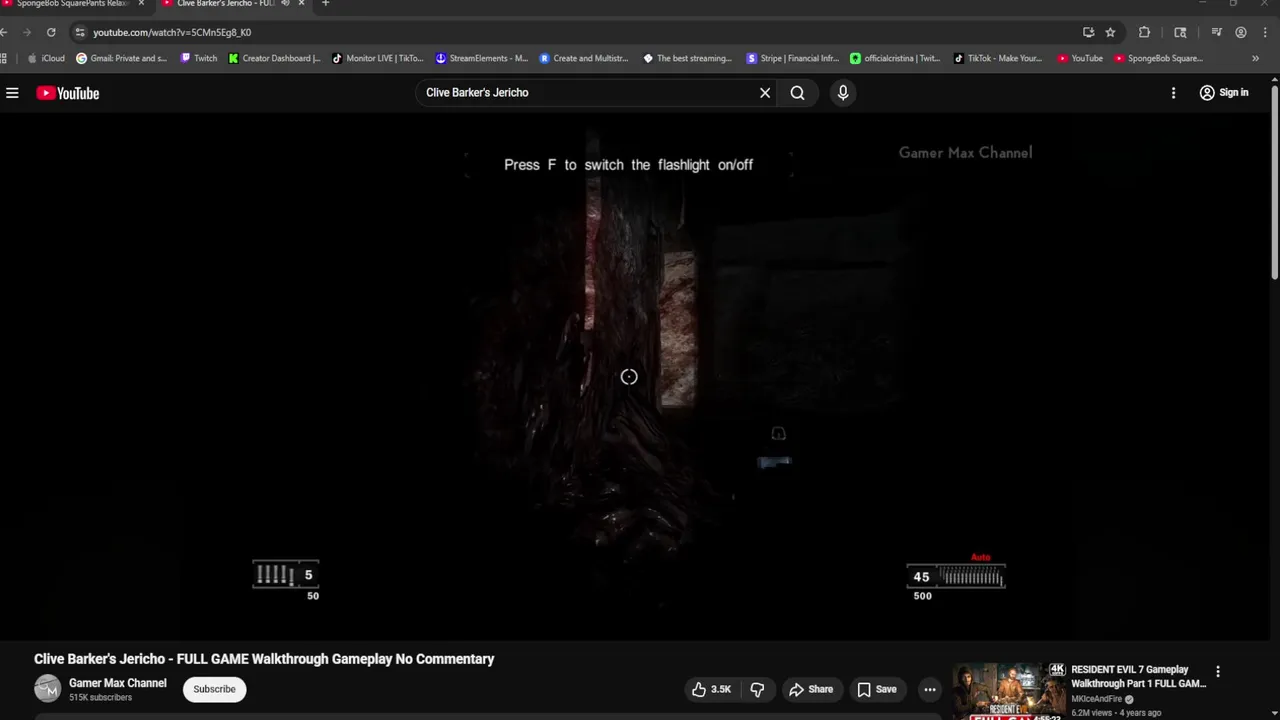The image size is (1280, 720).
Task: Close the Clive Barker's Jericho tab
Action: pos(301,4)
